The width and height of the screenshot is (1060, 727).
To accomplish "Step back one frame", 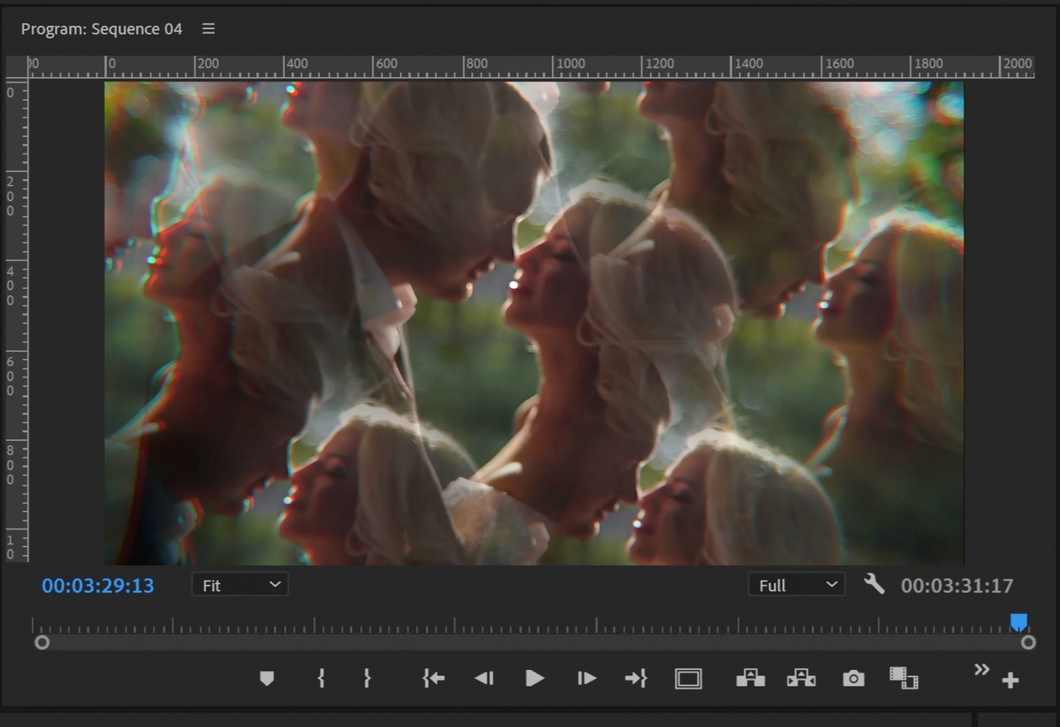I will click(484, 678).
